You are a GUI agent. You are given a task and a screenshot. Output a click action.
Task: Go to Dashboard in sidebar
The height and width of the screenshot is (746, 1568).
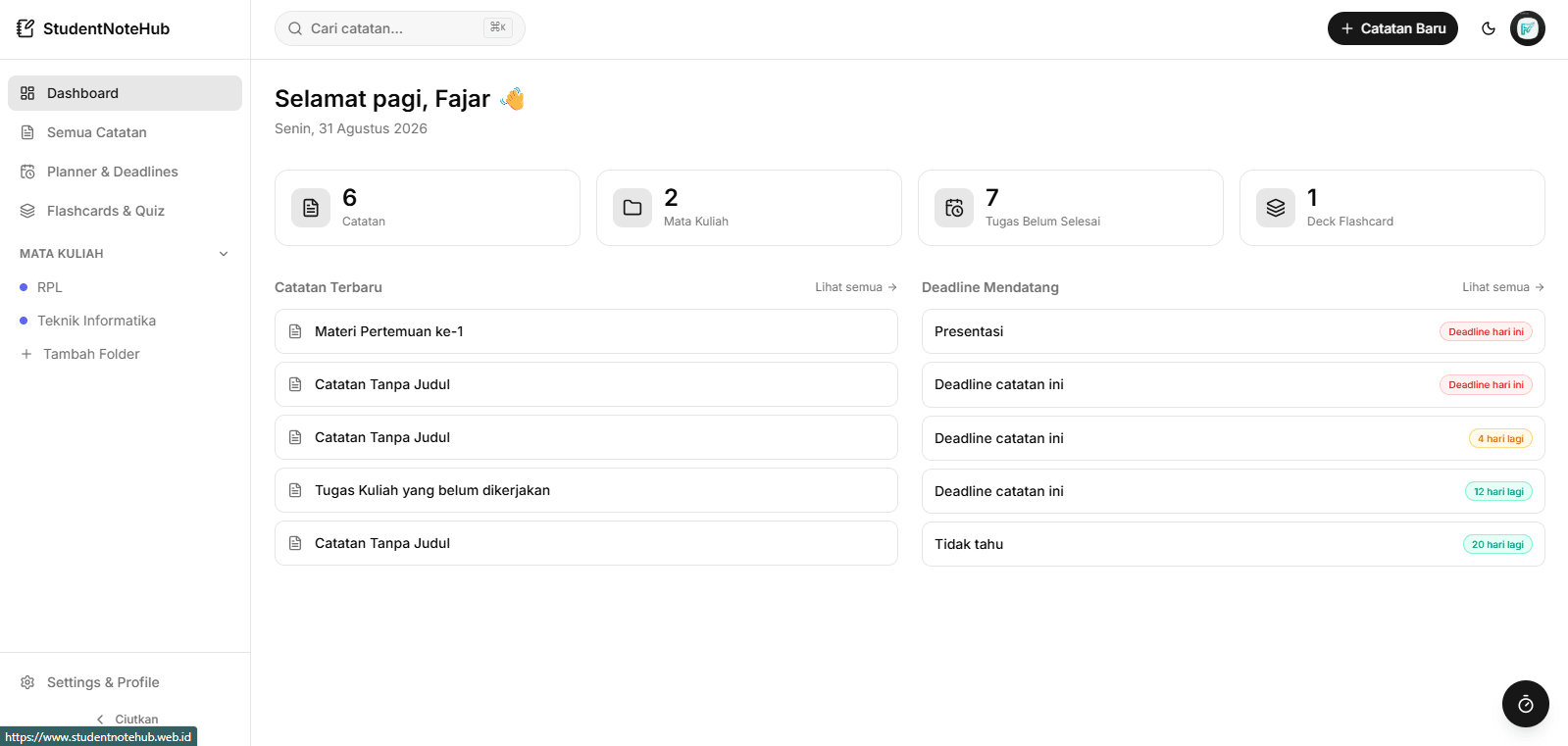125,93
